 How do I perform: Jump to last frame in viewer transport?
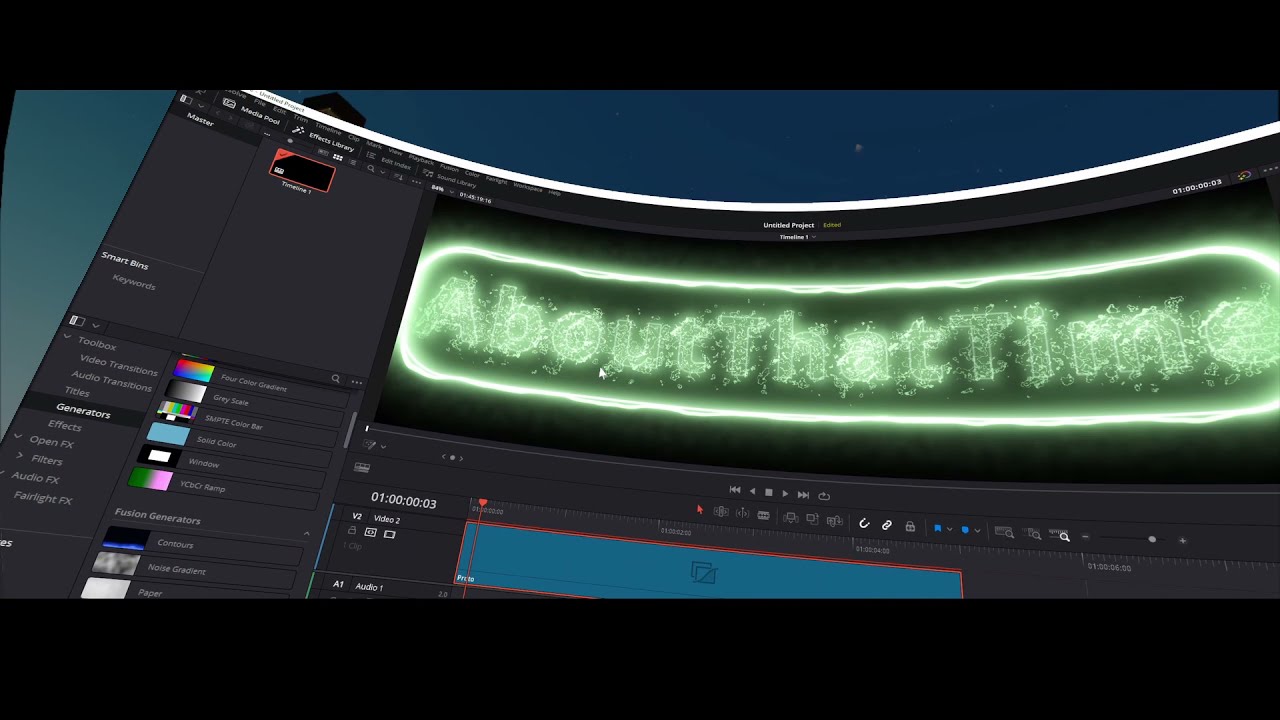click(x=803, y=494)
